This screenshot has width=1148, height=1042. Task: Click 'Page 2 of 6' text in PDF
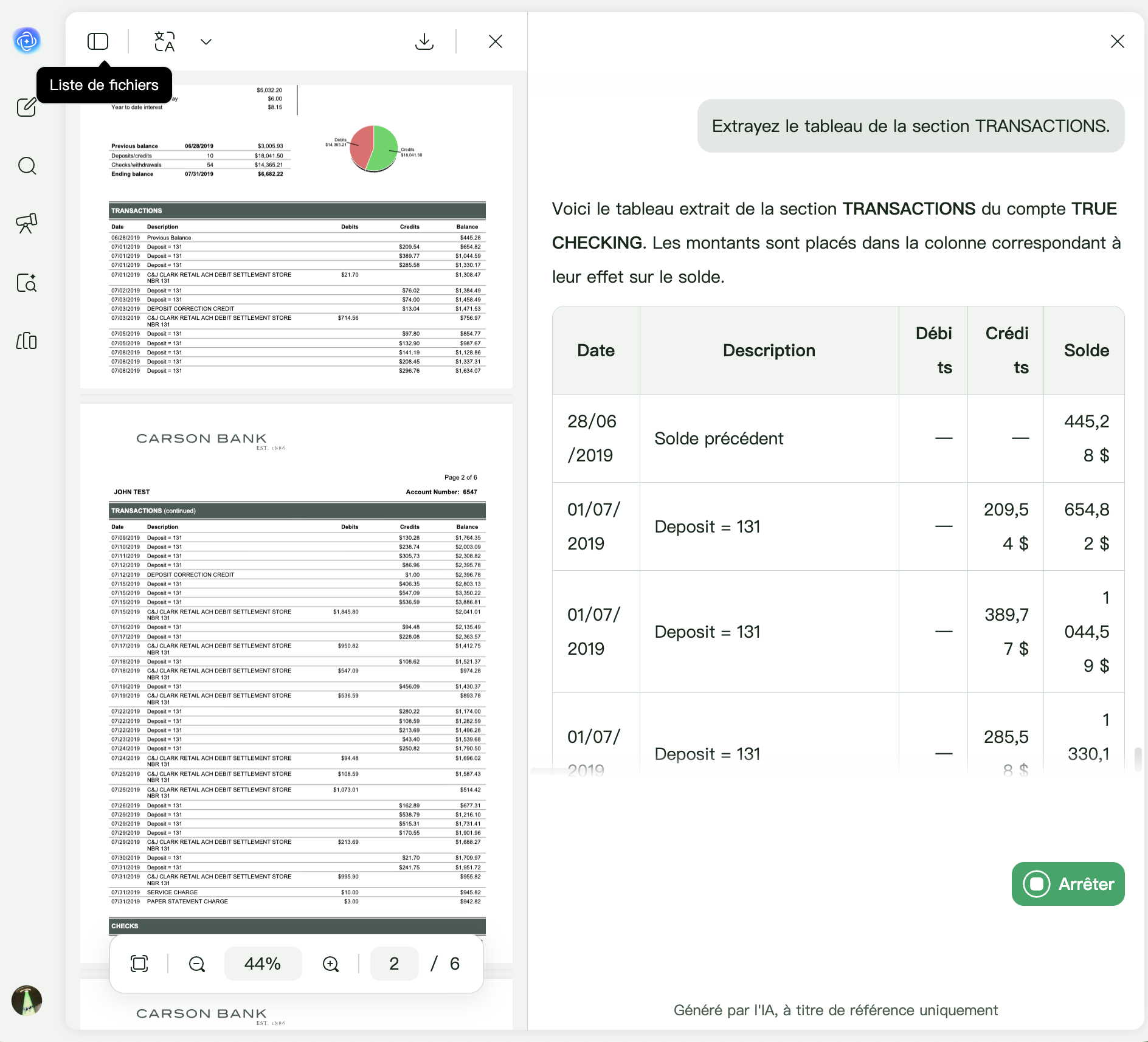461,477
